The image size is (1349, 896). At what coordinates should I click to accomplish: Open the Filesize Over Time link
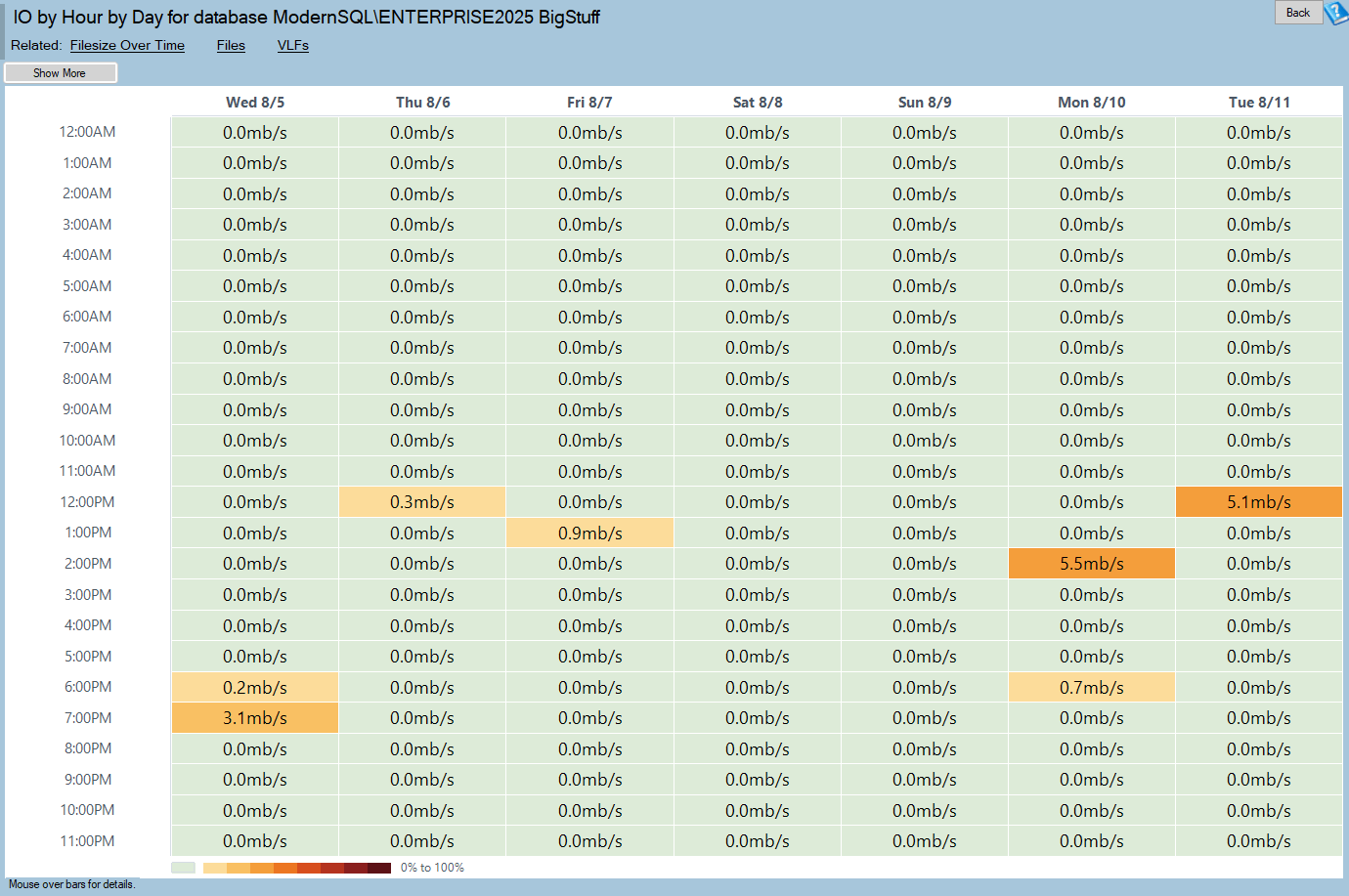tap(127, 45)
